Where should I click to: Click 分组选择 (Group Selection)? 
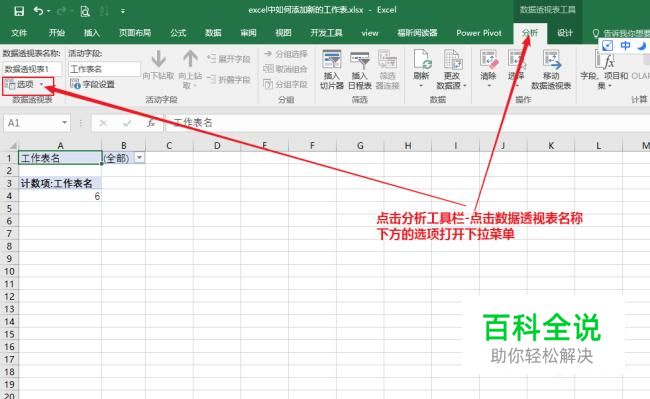(x=286, y=54)
